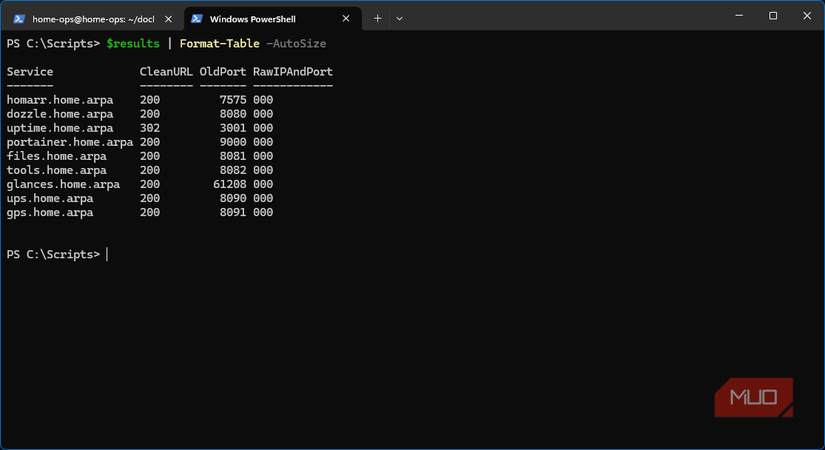Click ups.home.arpa service name
The width and height of the screenshot is (825, 450).
pyautogui.click(x=50, y=198)
